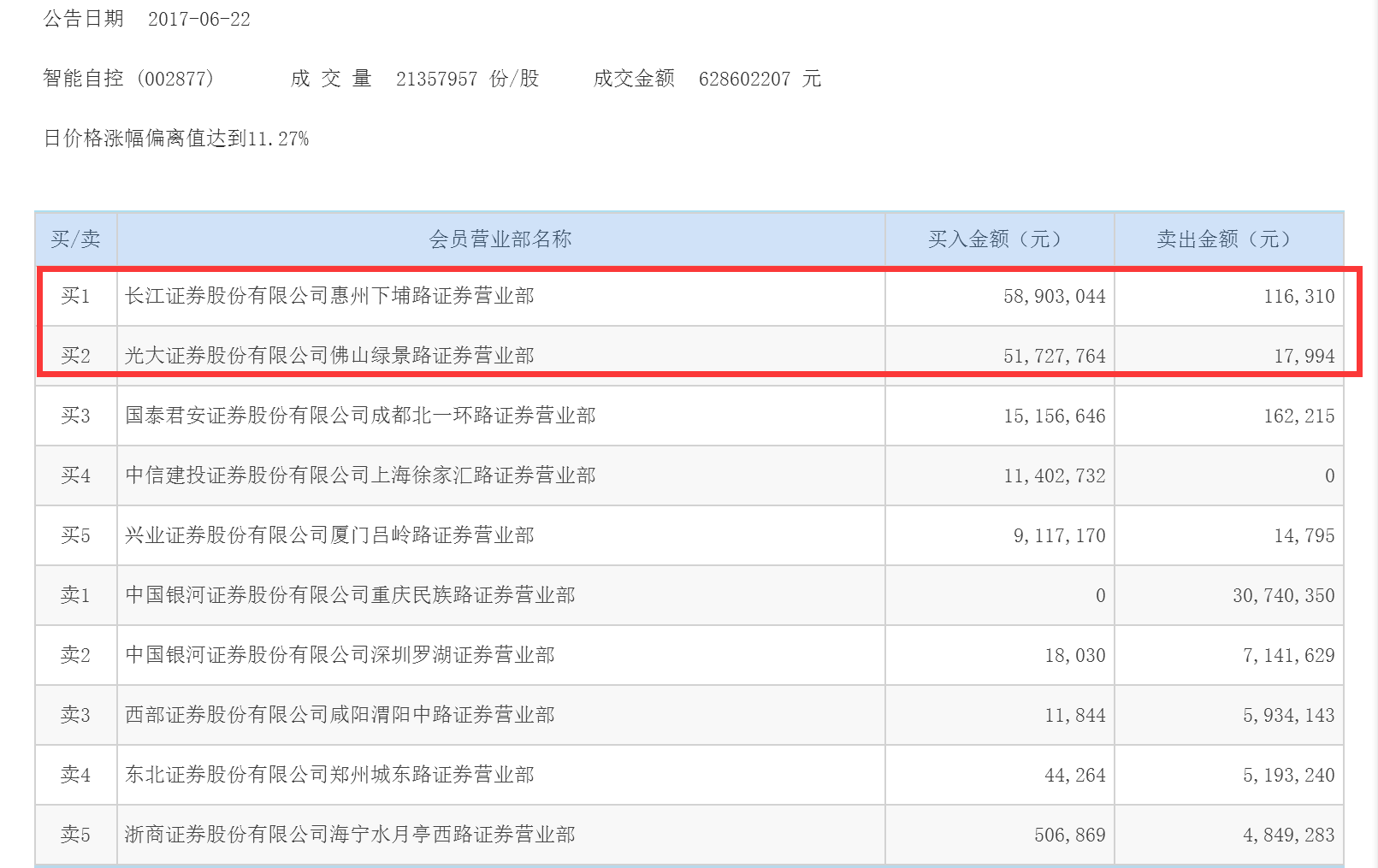Click buy amount 506,869
This screenshot has height=868, width=1378.
1070,835
